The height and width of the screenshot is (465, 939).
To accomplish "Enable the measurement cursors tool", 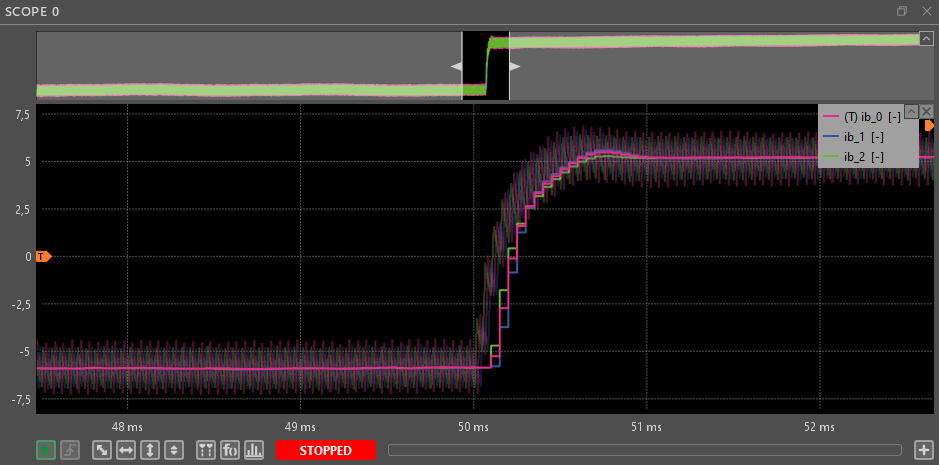I will coord(206,450).
